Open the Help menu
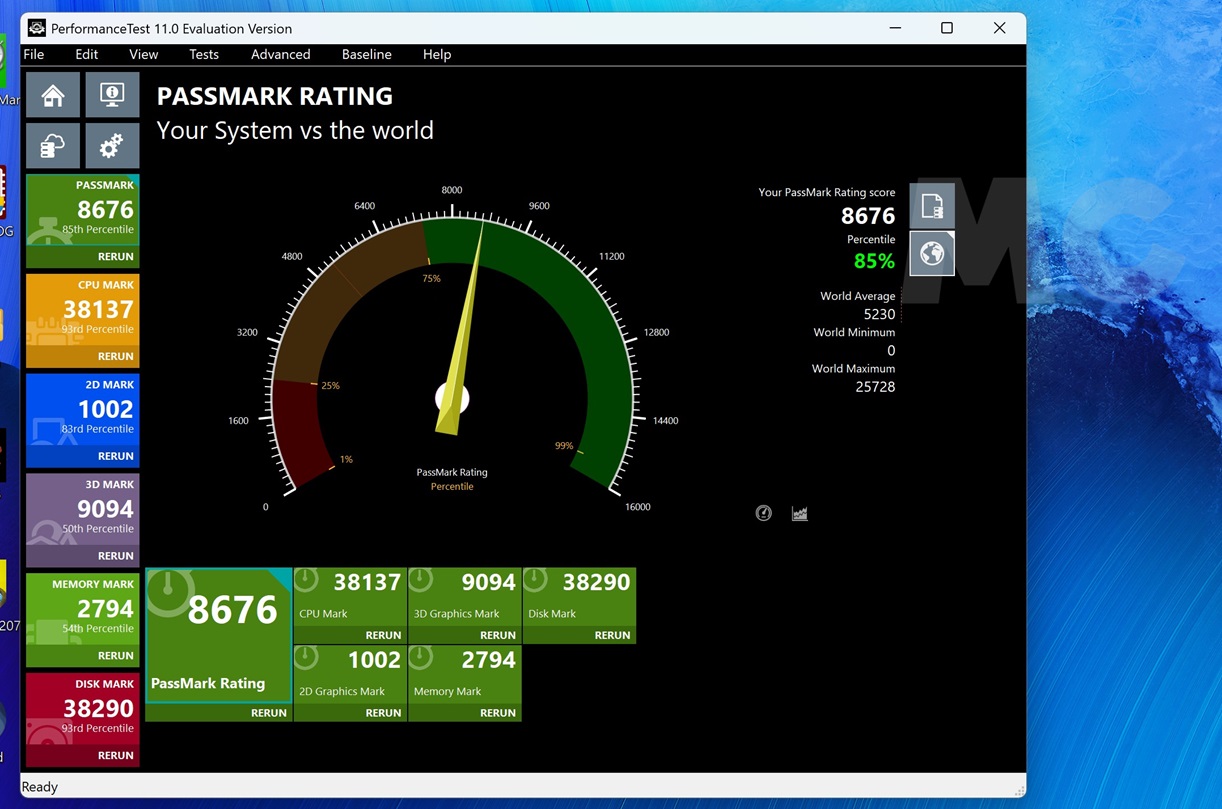 pos(437,54)
